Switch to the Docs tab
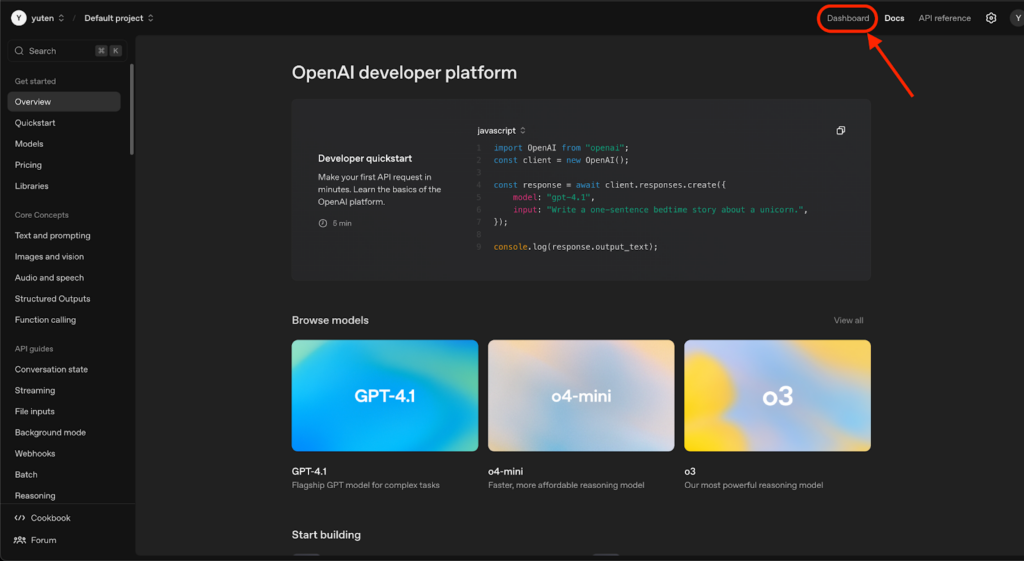Viewport: 1024px width, 561px height. (894, 18)
